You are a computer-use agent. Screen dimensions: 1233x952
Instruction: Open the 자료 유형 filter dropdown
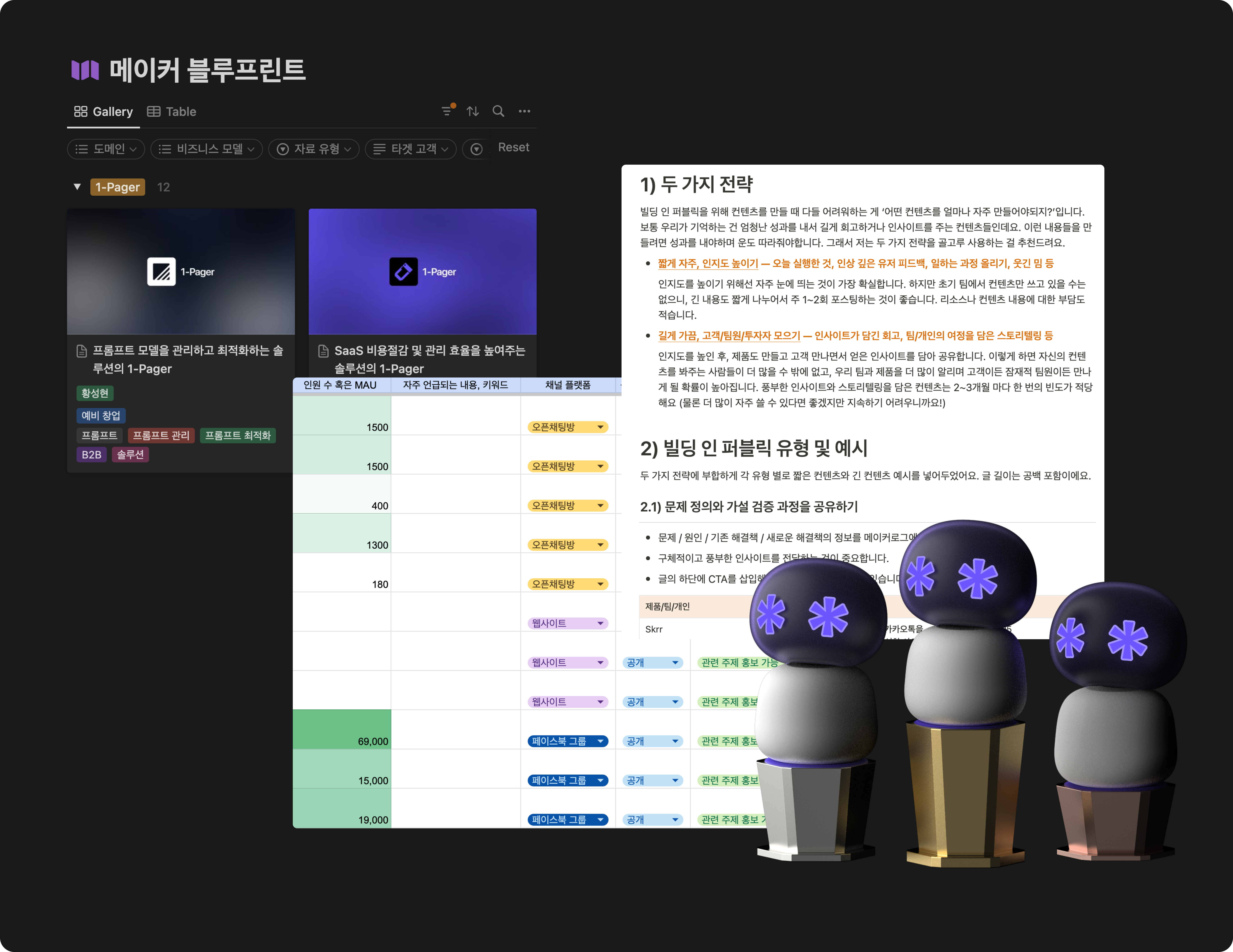click(314, 149)
